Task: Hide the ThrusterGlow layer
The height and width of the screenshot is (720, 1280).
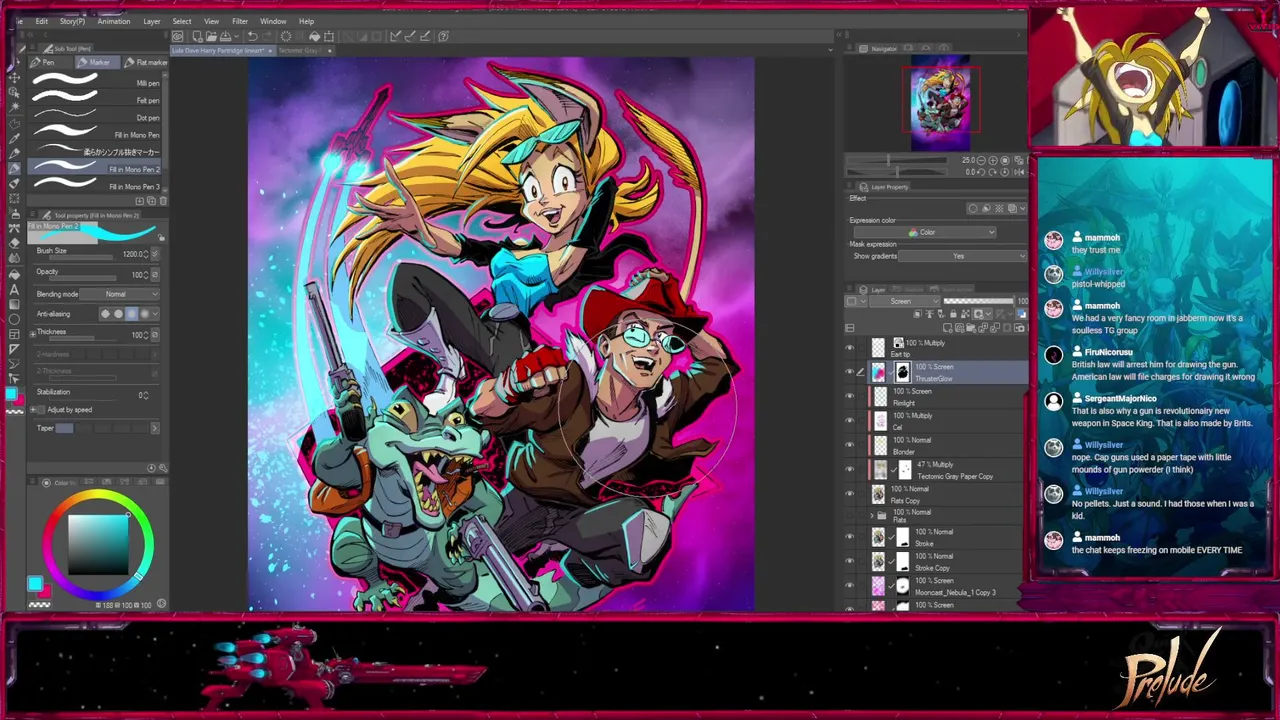Action: point(850,372)
